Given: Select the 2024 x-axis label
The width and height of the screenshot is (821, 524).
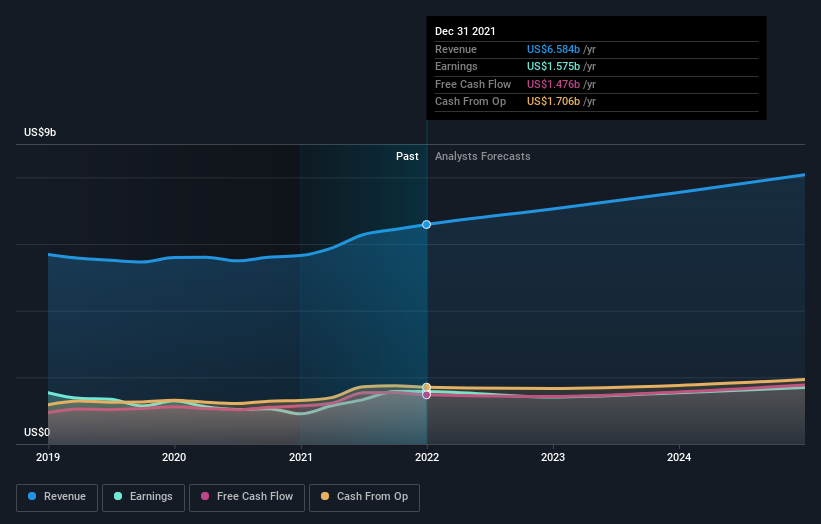Looking at the screenshot, I should pyautogui.click(x=679, y=458).
